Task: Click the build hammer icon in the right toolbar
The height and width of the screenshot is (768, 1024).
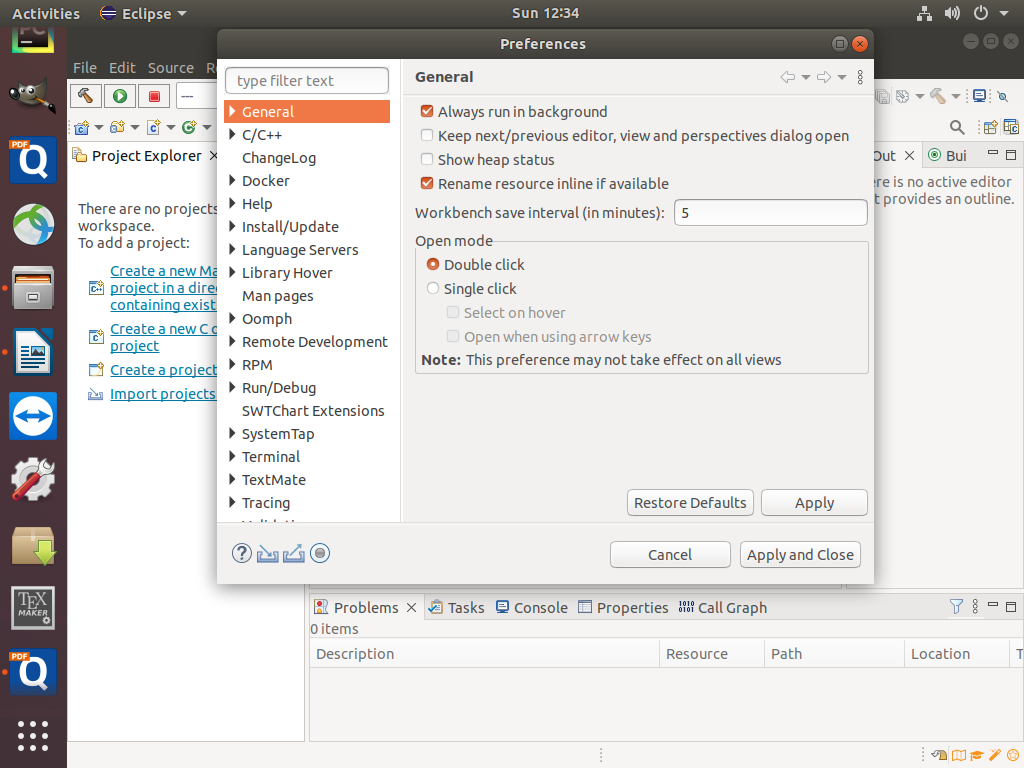Action: click(x=938, y=97)
